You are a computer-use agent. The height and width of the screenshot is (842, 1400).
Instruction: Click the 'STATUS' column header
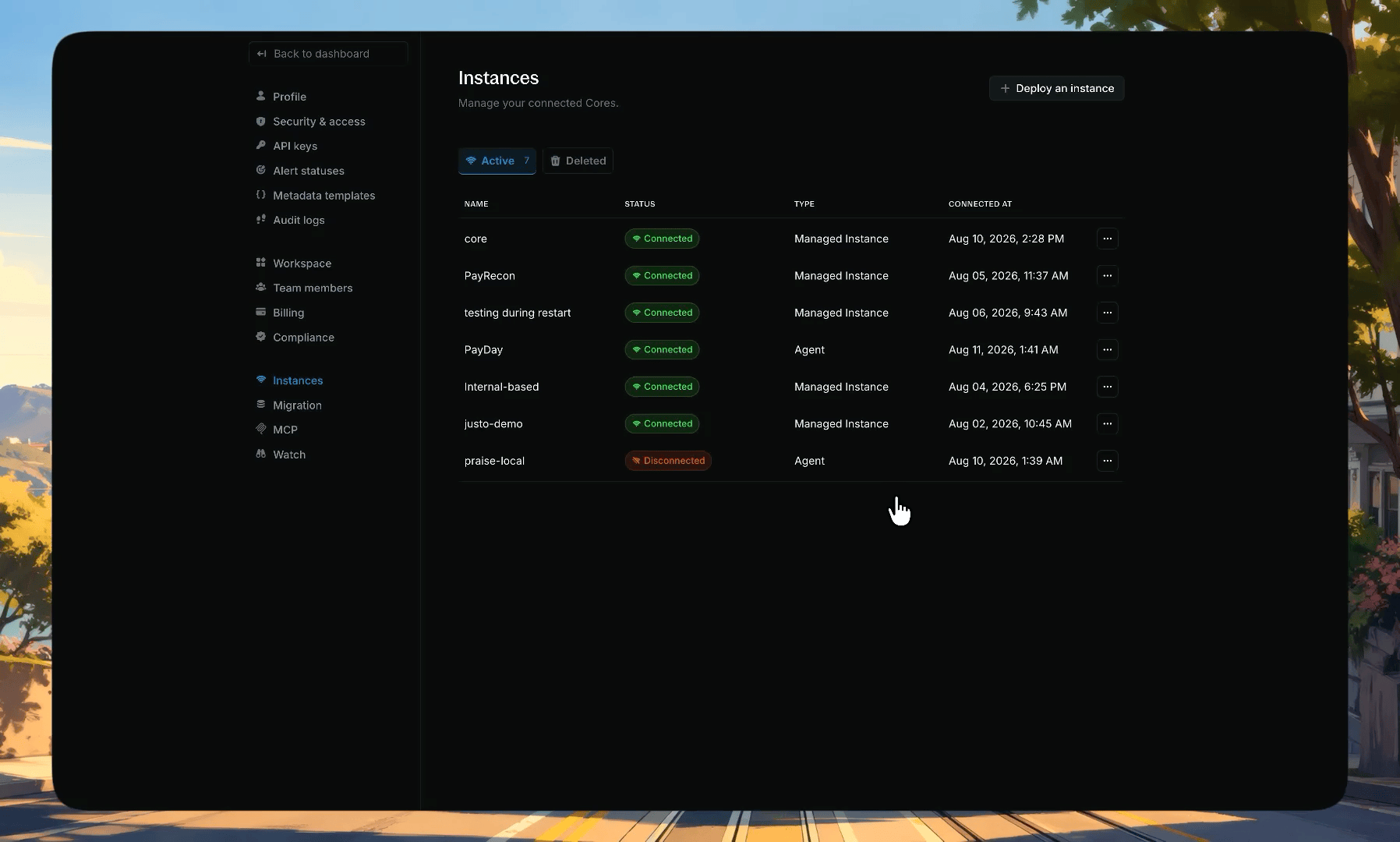(x=639, y=204)
